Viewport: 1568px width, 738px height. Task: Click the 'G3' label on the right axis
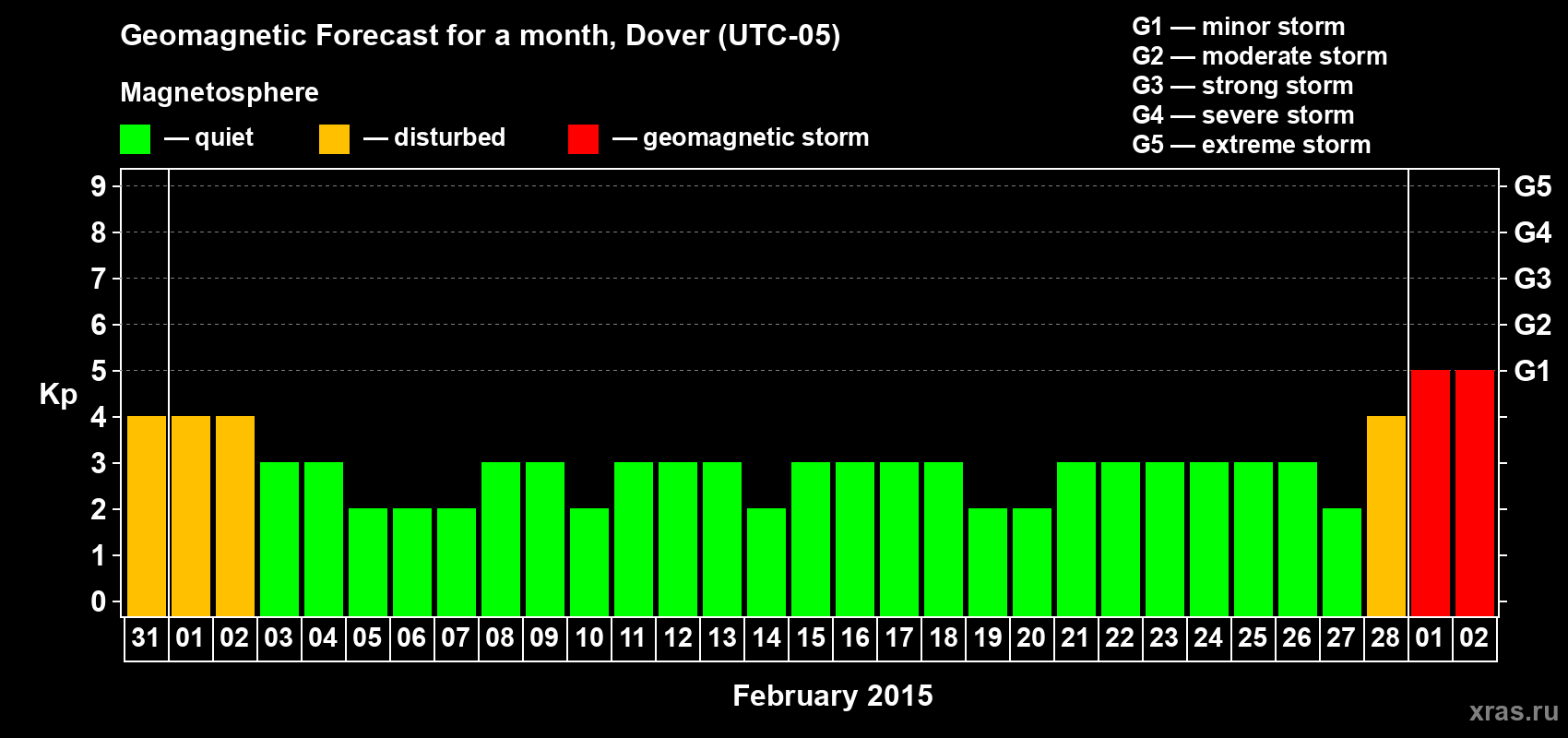pyautogui.click(x=1533, y=279)
